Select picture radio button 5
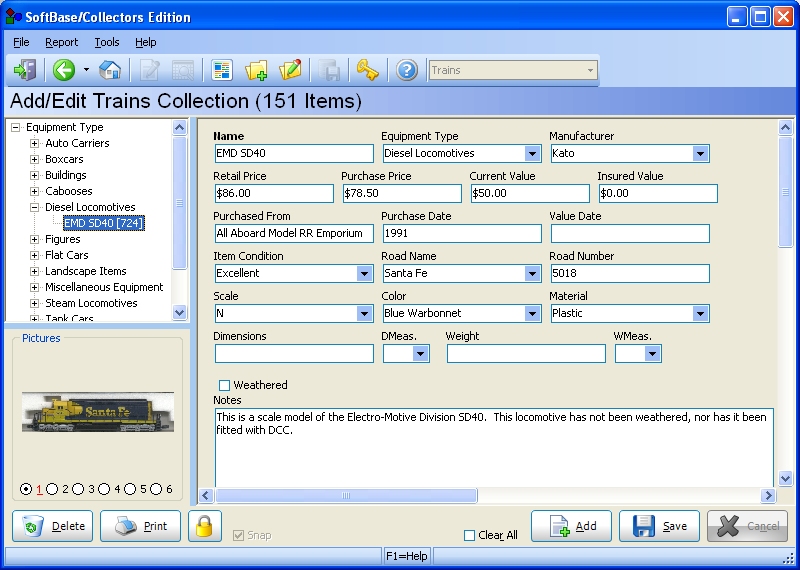 click(x=130, y=489)
